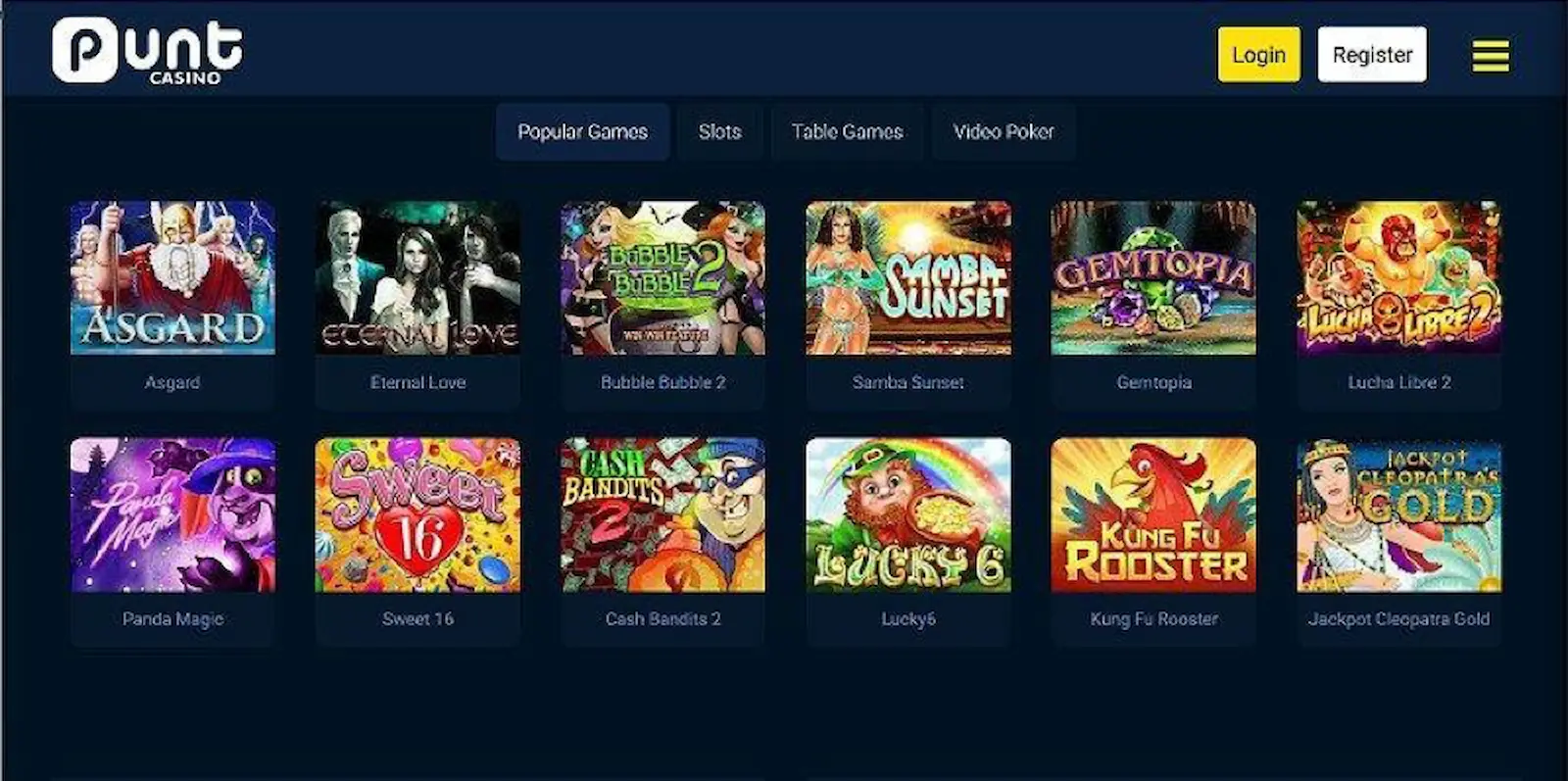The height and width of the screenshot is (781, 1568).
Task: Switch to the Popular Games tab
Action: 582,131
